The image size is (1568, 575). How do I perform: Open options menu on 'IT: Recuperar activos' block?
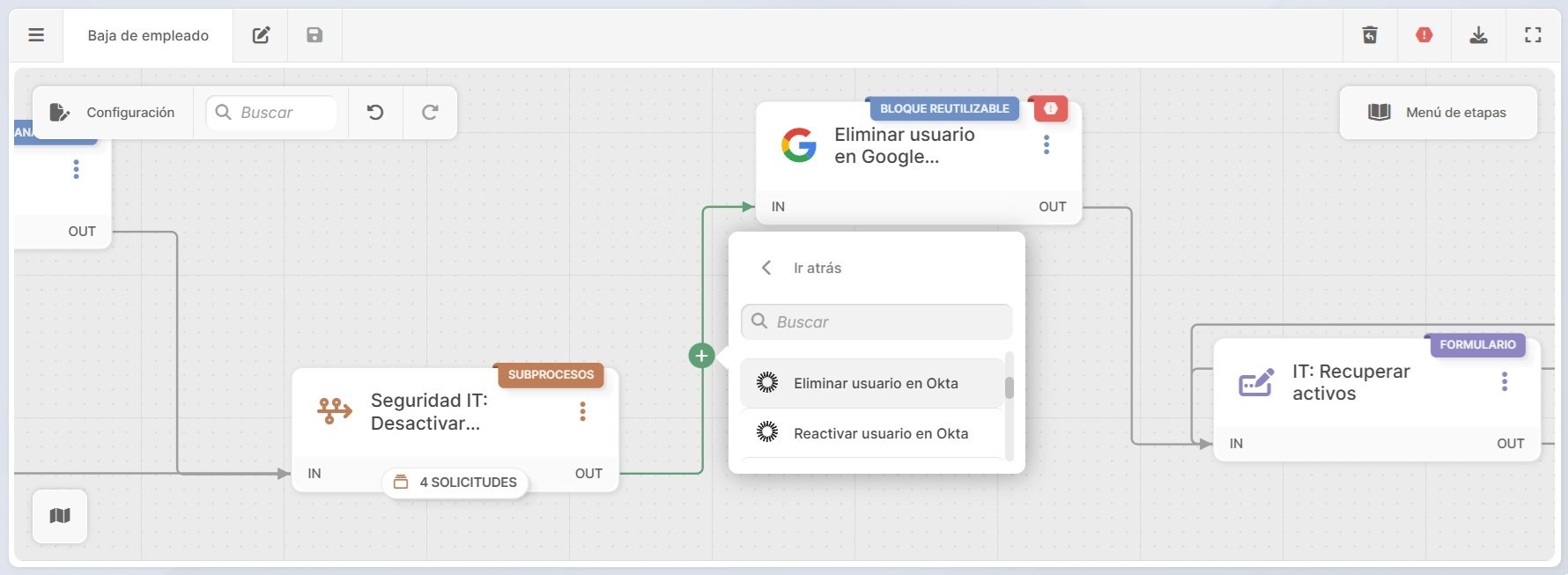pyautogui.click(x=1505, y=381)
